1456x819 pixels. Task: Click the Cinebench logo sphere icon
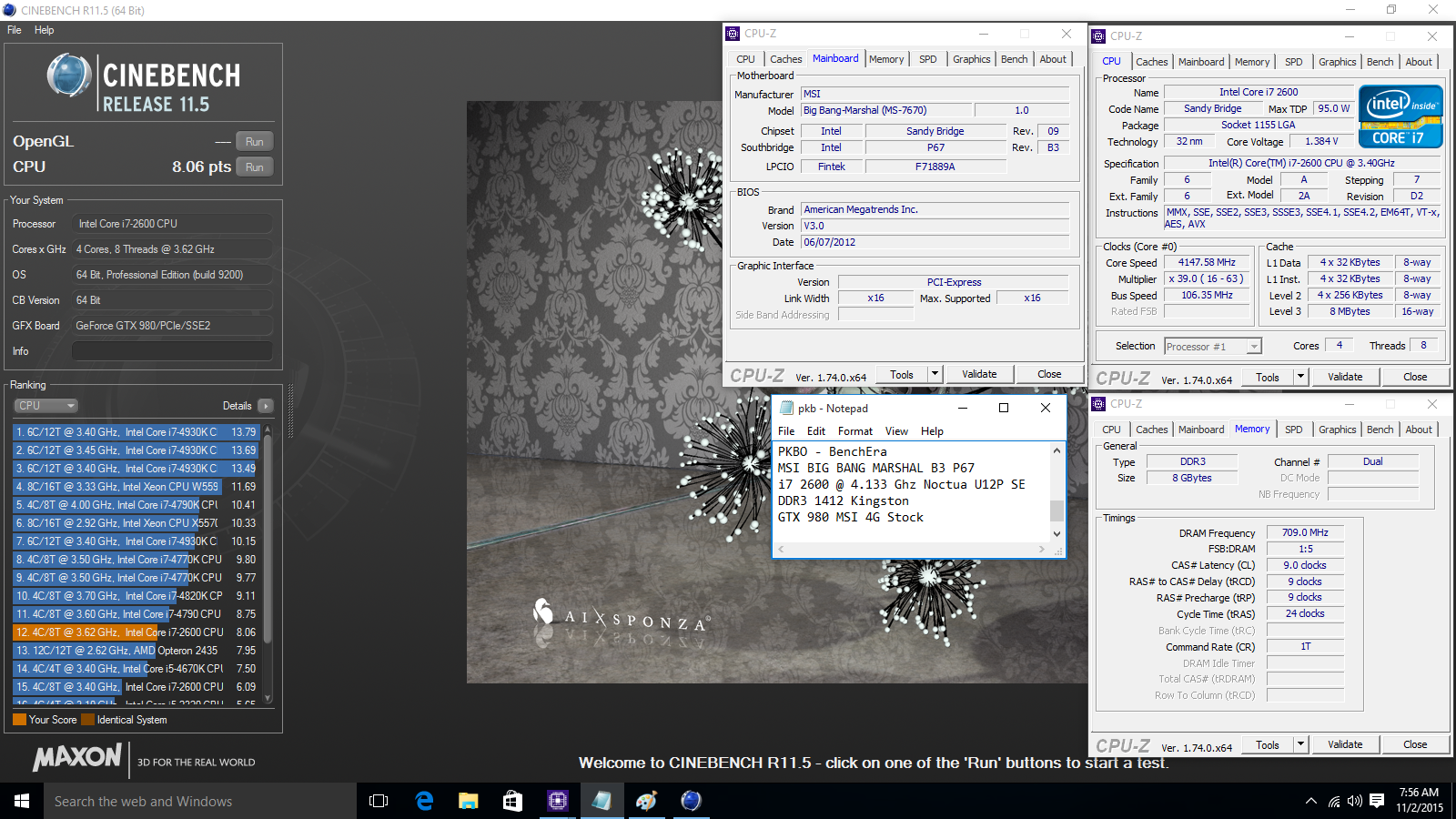click(x=69, y=76)
